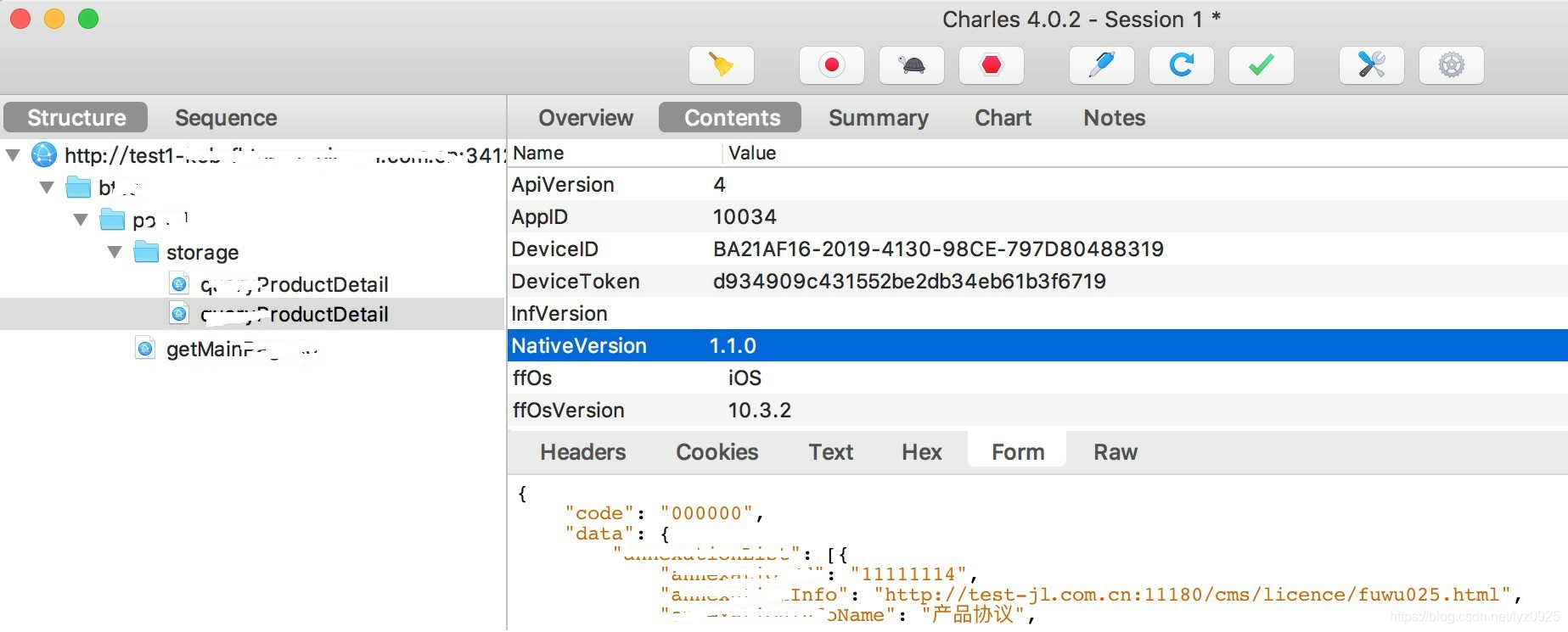This screenshot has width=1568, height=632.
Task: Select the getMain request in tree
Action: point(242,349)
